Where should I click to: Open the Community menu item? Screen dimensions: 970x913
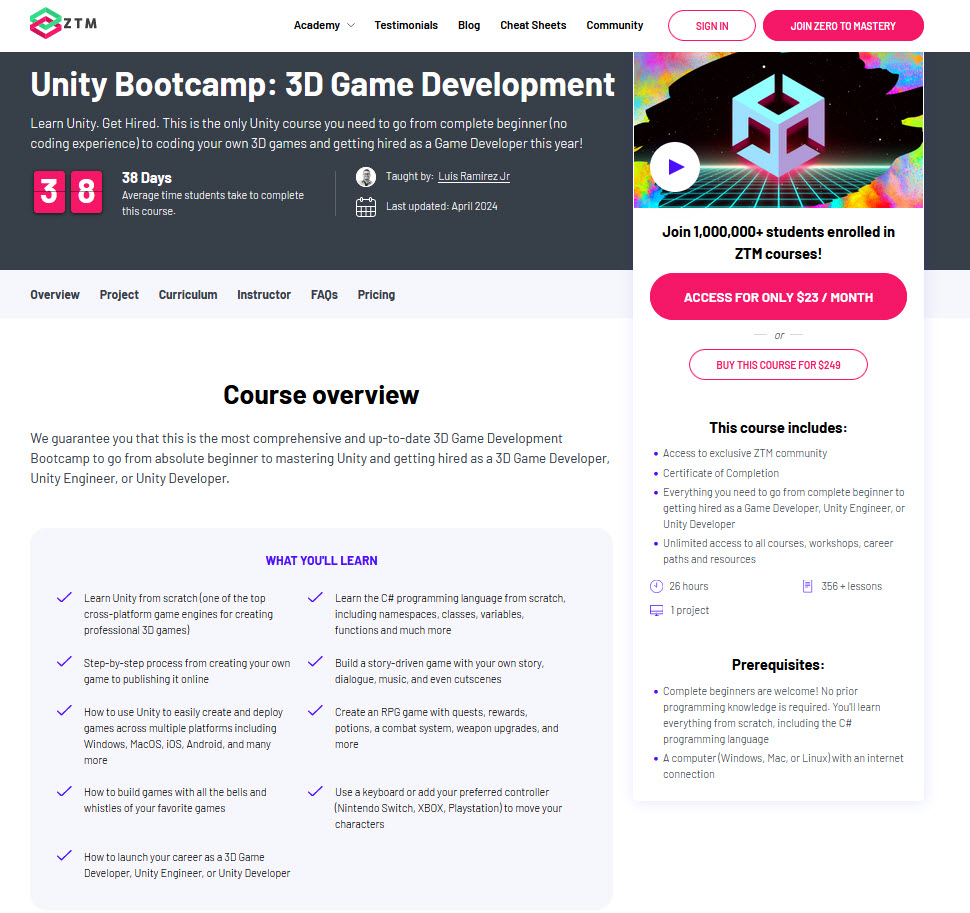coord(615,25)
